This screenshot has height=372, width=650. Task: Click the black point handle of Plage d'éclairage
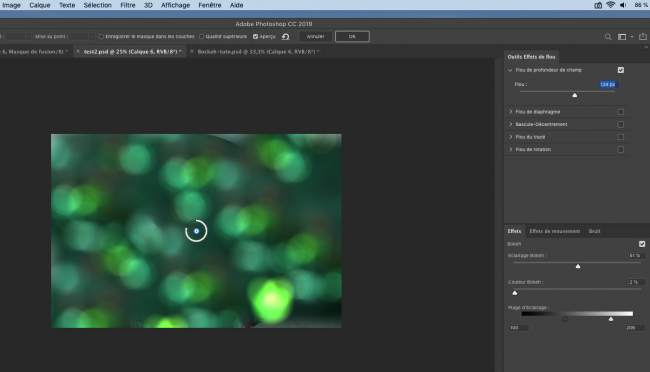(565, 319)
